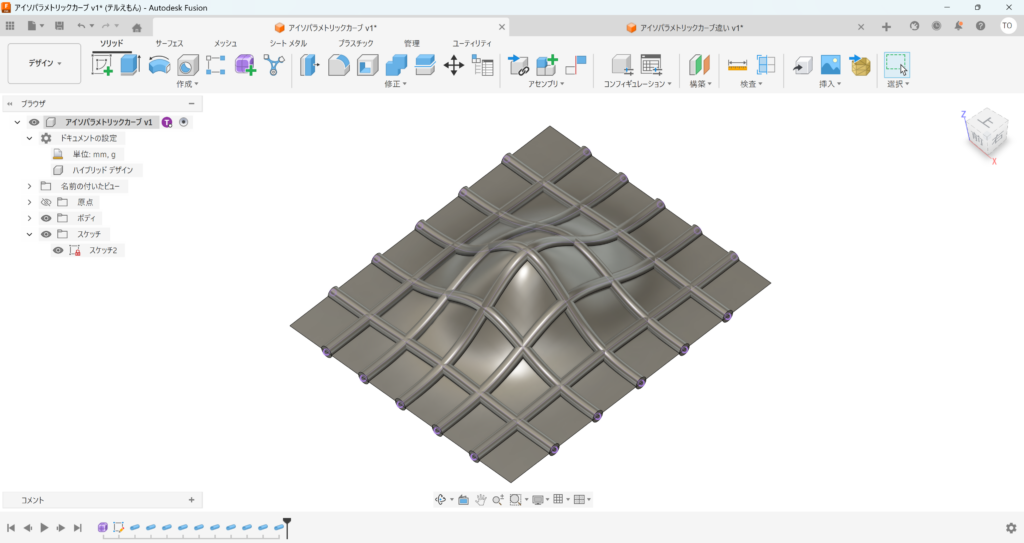Show the 原点 folder via eye icon
1024x543 pixels.
(x=45, y=202)
